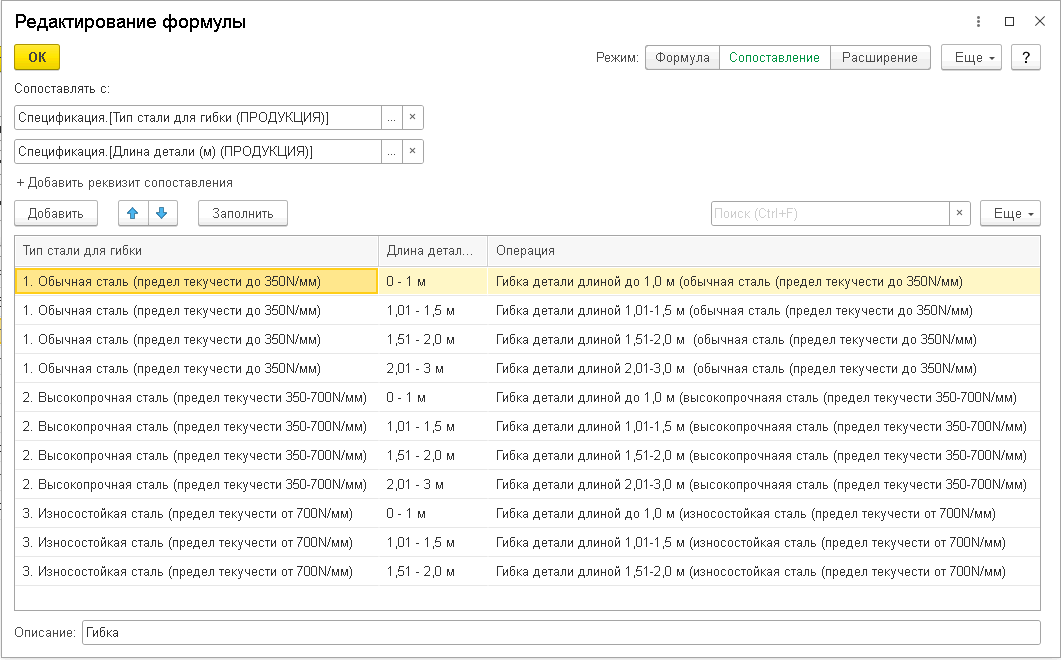Open the window's three-dot menu
1061x660 pixels.
pos(977,22)
